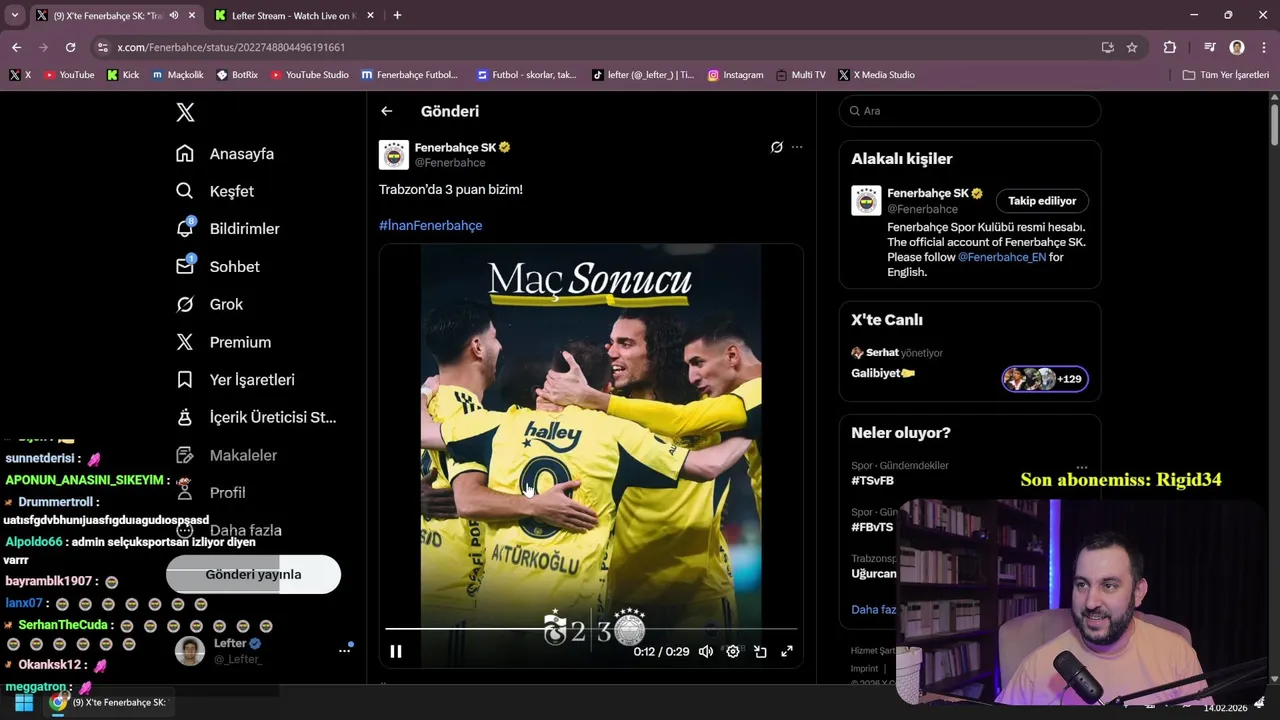Click Fenerbahçe SK name in Alakalı kişiler
Image resolution: width=1280 pixels, height=720 pixels.
coord(928,193)
